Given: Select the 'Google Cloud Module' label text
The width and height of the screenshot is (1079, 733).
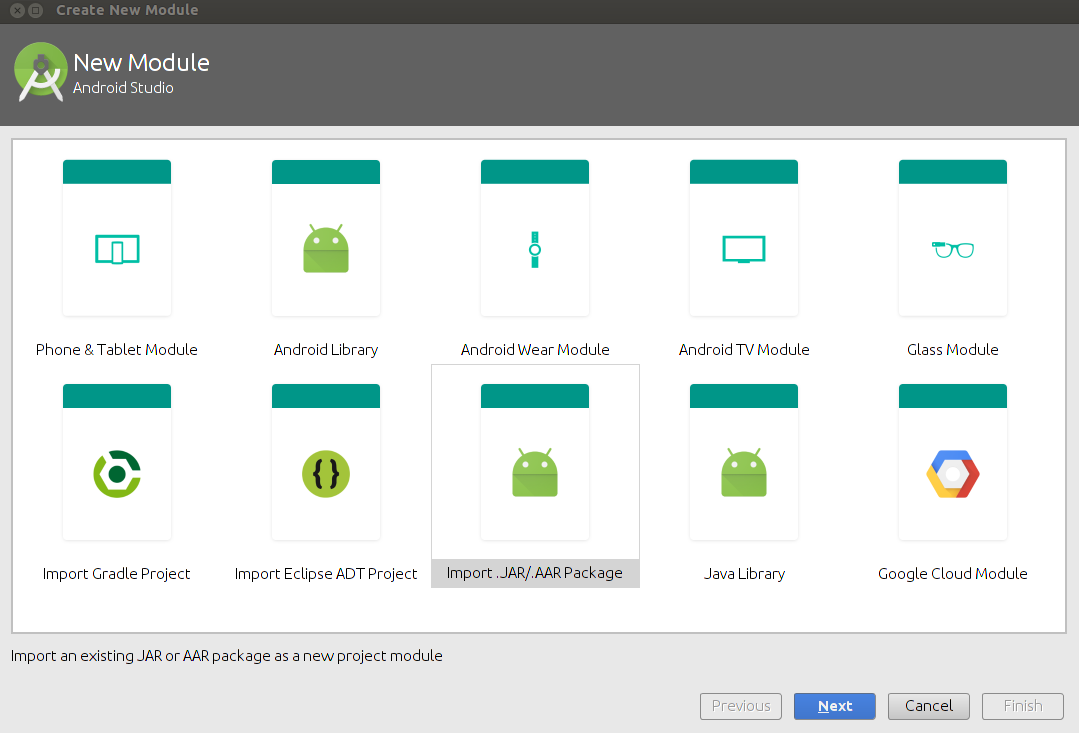Looking at the screenshot, I should tap(953, 574).
